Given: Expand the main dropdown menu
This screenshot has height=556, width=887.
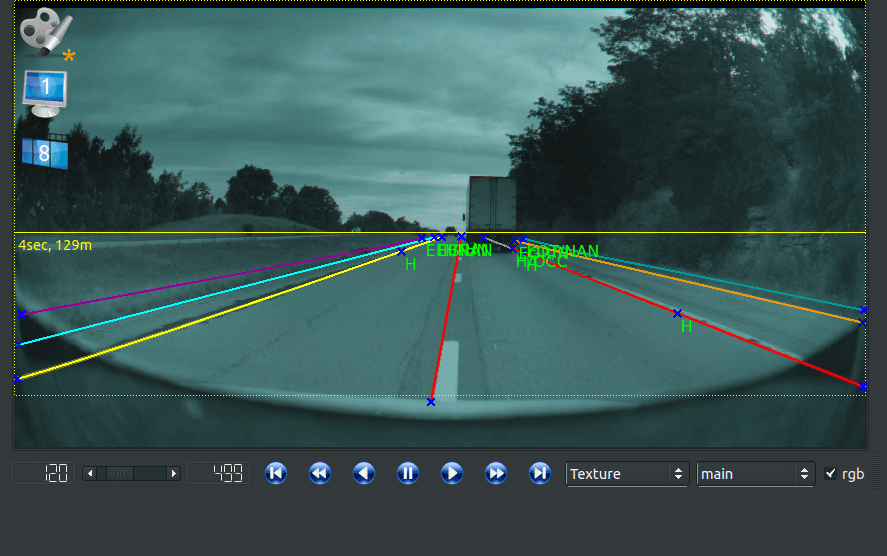Looking at the screenshot, I should pyautogui.click(x=757, y=474).
